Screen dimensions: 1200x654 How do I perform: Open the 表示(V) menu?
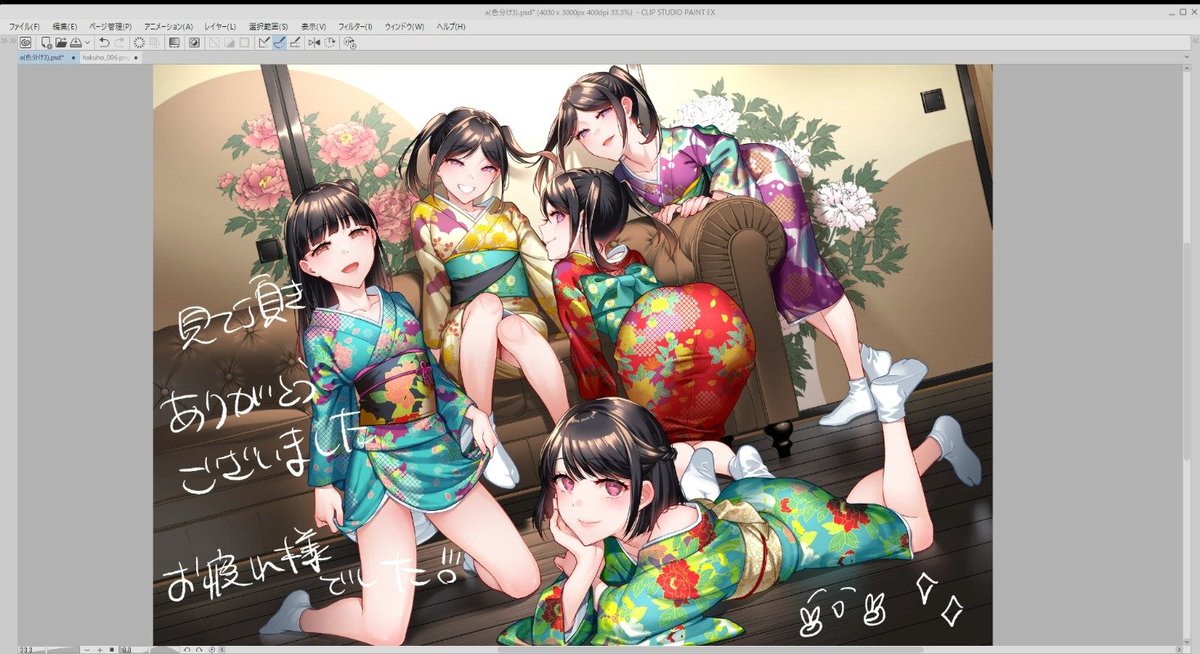click(x=313, y=26)
